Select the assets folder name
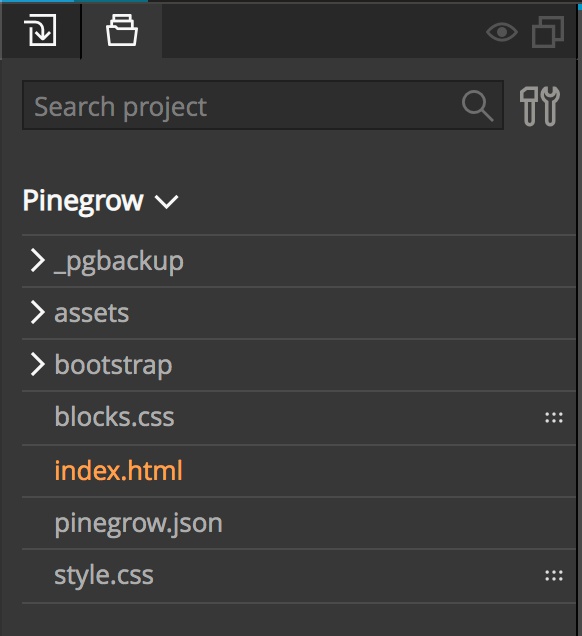582x636 pixels. (92, 313)
